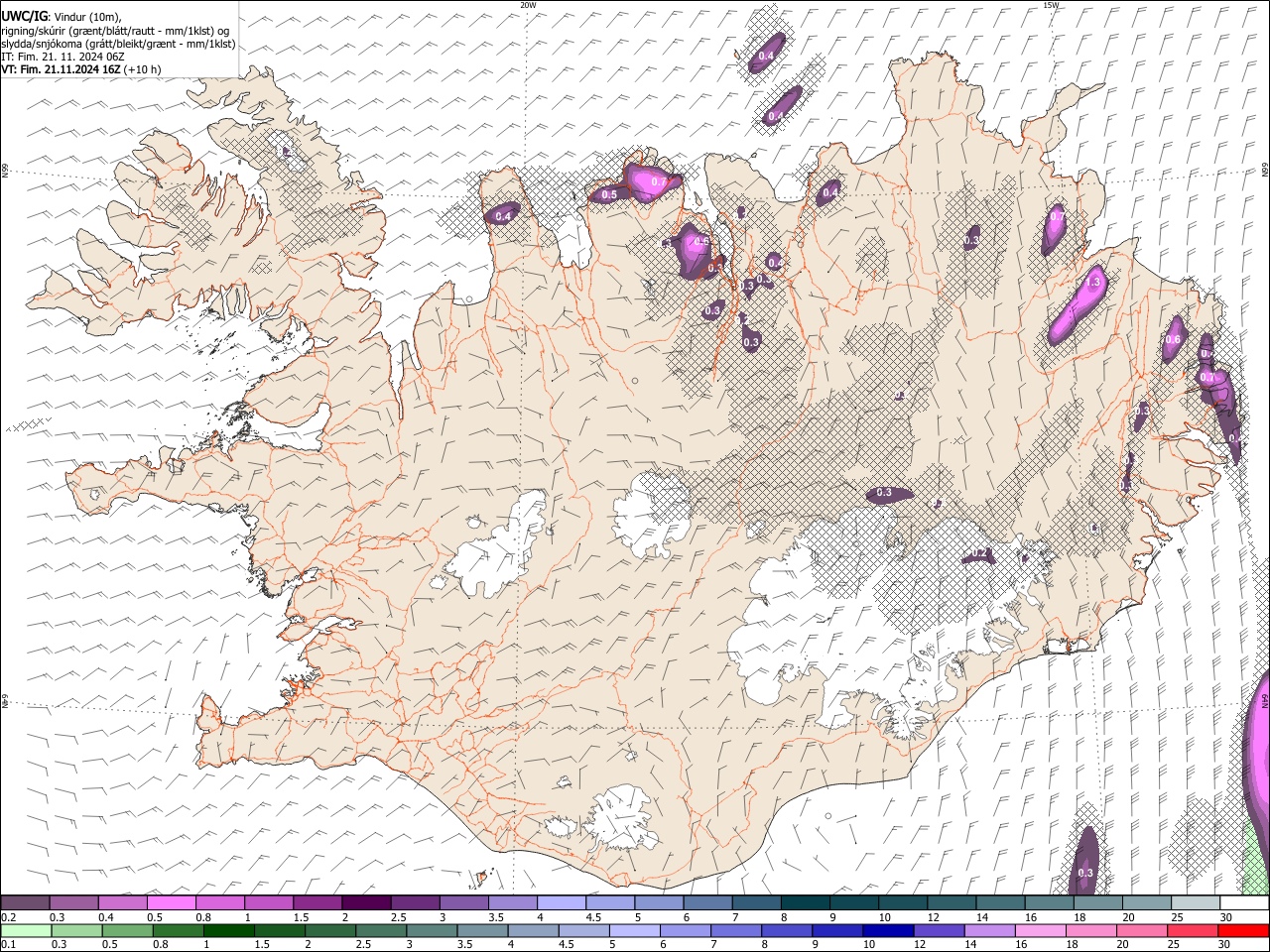Select the darkest green 1–1.5 swatch, lower legend

pos(230,931)
